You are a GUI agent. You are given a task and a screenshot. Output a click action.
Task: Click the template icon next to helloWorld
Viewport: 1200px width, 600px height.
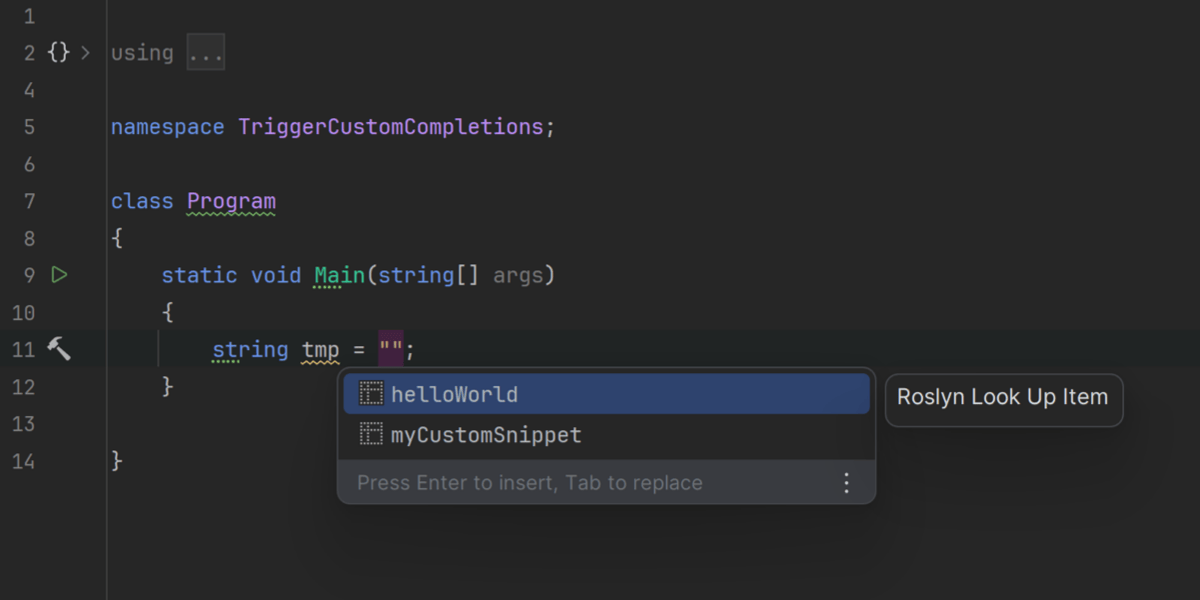click(x=371, y=394)
